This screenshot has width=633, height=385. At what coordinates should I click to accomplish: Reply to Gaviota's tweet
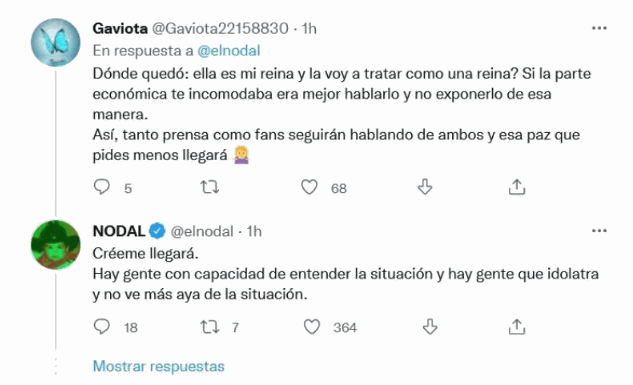pos(102,187)
